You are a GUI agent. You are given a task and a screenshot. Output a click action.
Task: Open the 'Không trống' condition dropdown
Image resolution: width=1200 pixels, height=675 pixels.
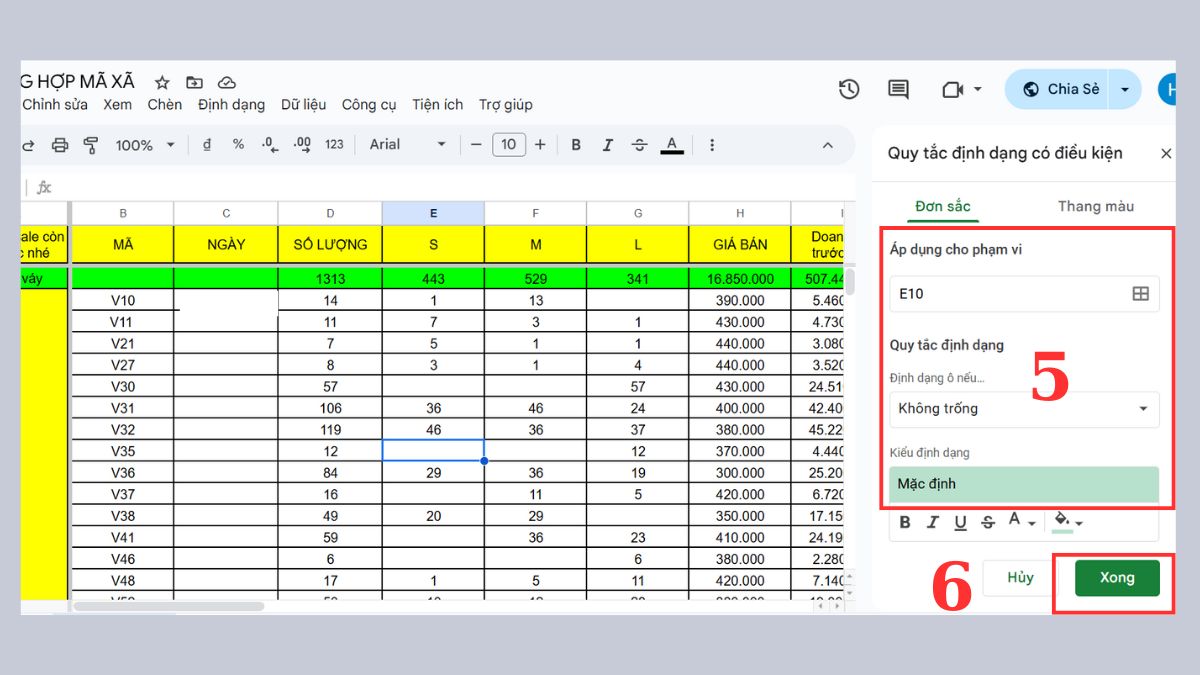coord(1024,409)
